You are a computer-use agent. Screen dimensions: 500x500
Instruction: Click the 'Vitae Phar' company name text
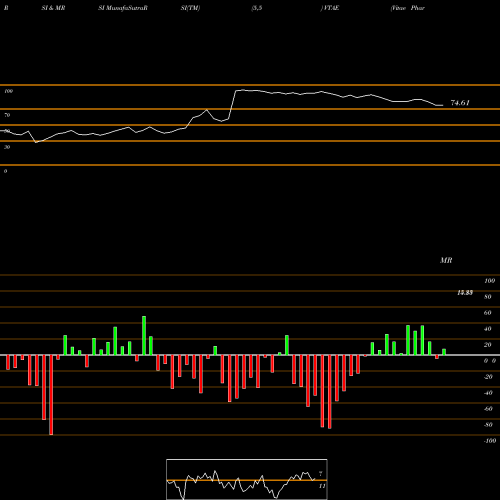click(x=408, y=8)
